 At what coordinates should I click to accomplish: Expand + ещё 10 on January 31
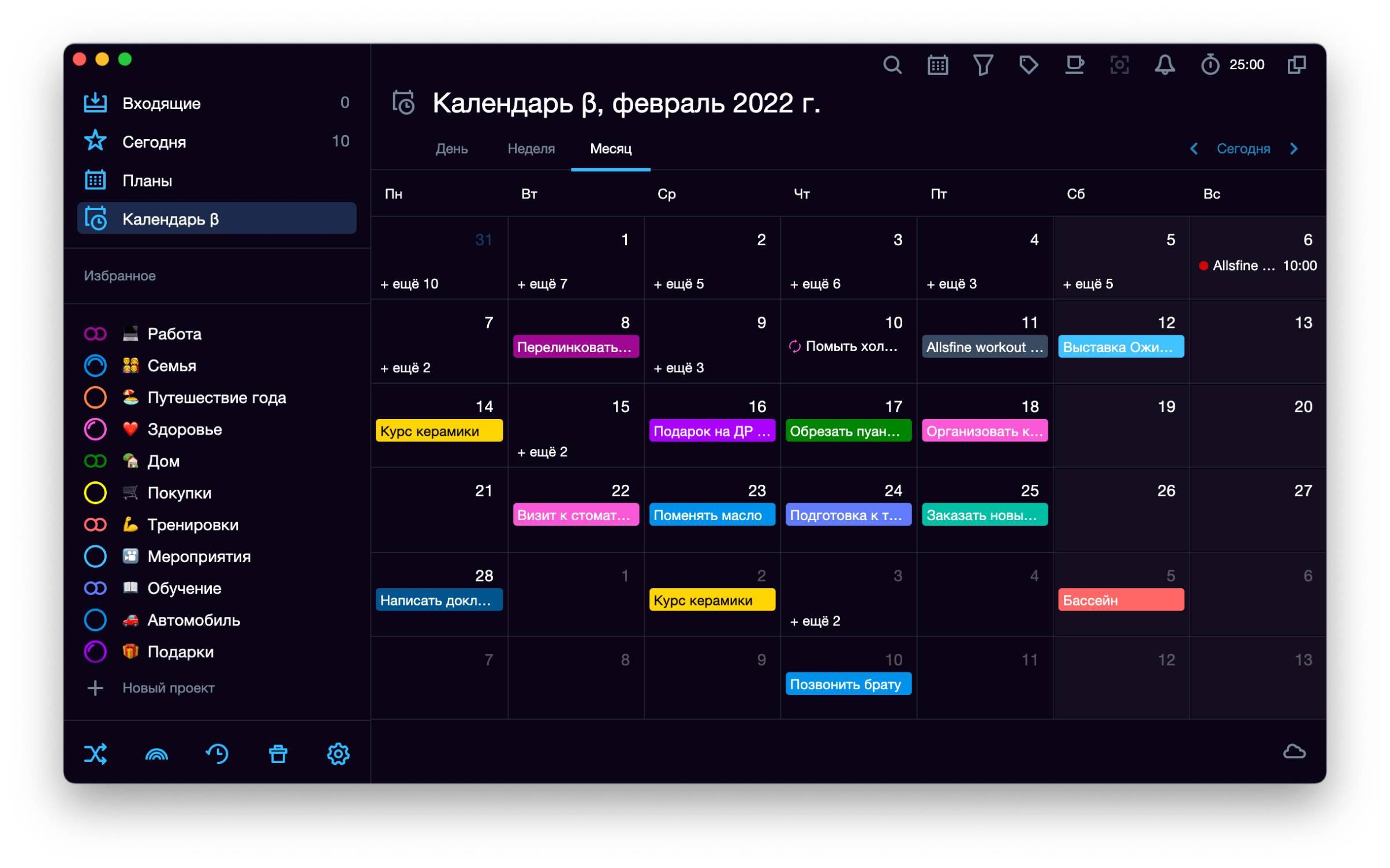point(409,284)
